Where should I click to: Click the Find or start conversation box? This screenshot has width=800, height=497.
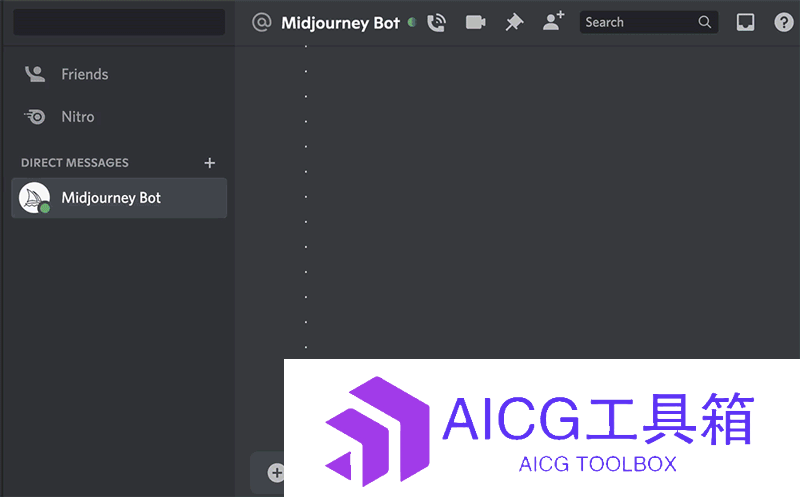point(119,22)
